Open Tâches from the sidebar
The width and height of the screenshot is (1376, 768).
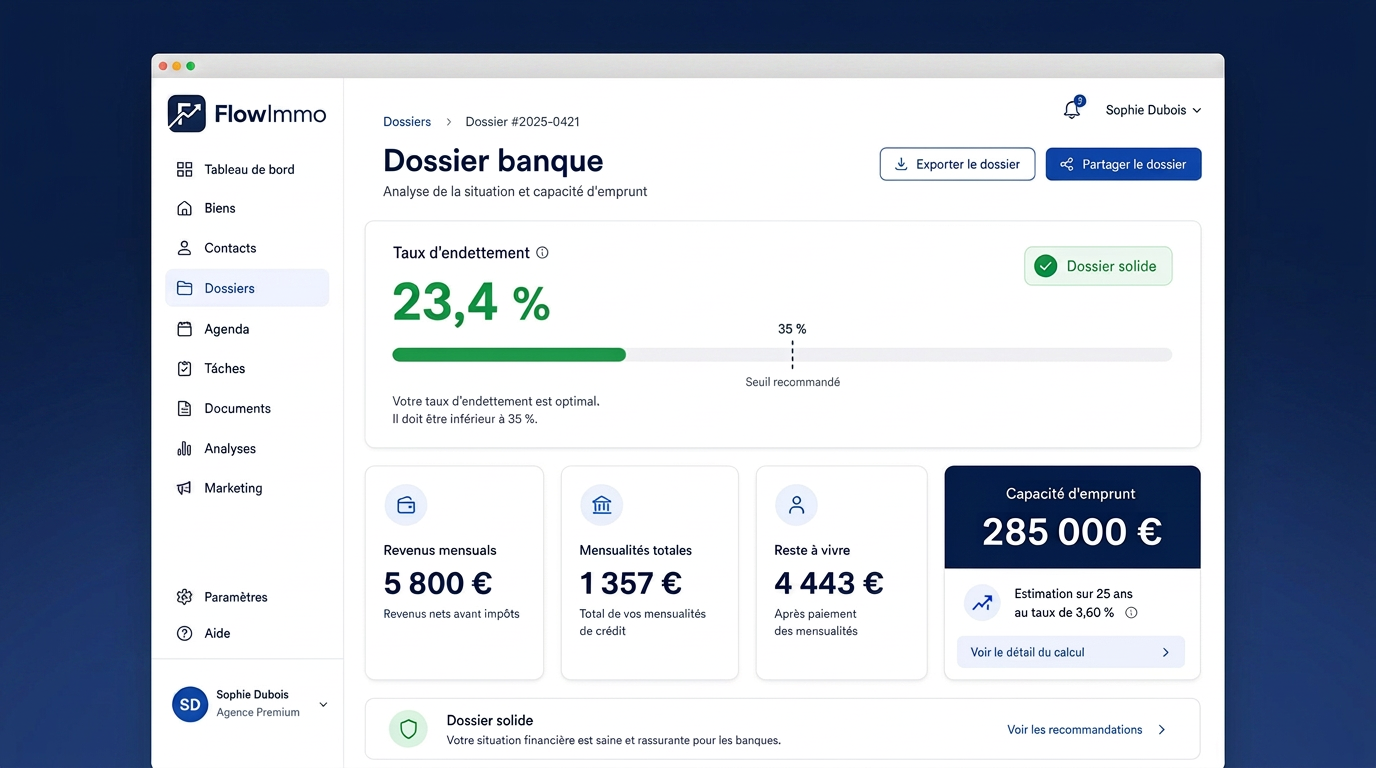(x=247, y=368)
